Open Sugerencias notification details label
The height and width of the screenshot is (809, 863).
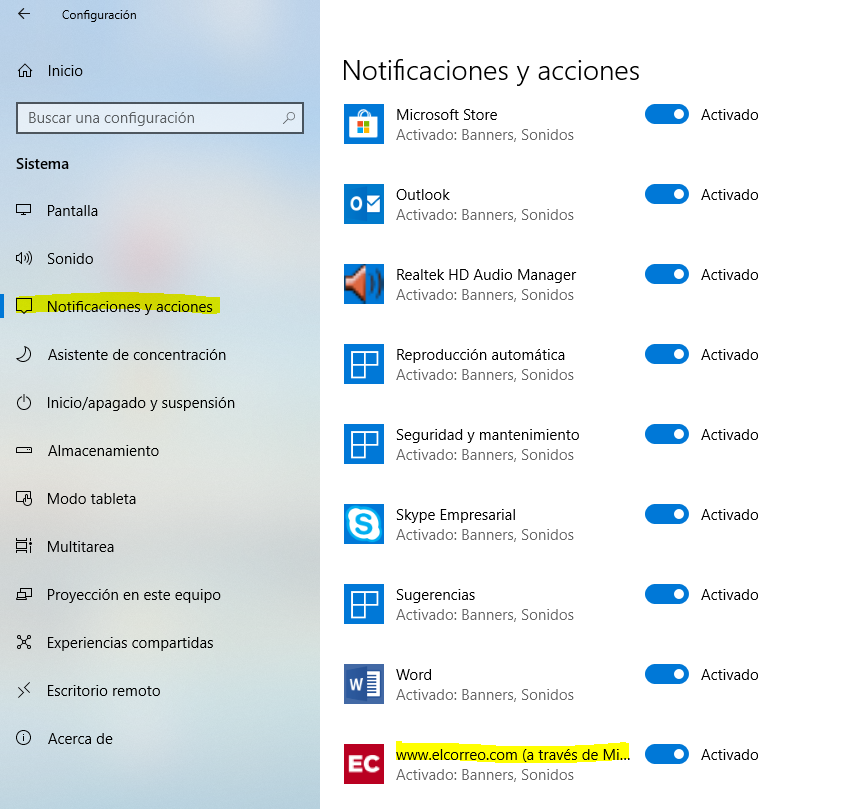pyautogui.click(x=435, y=595)
